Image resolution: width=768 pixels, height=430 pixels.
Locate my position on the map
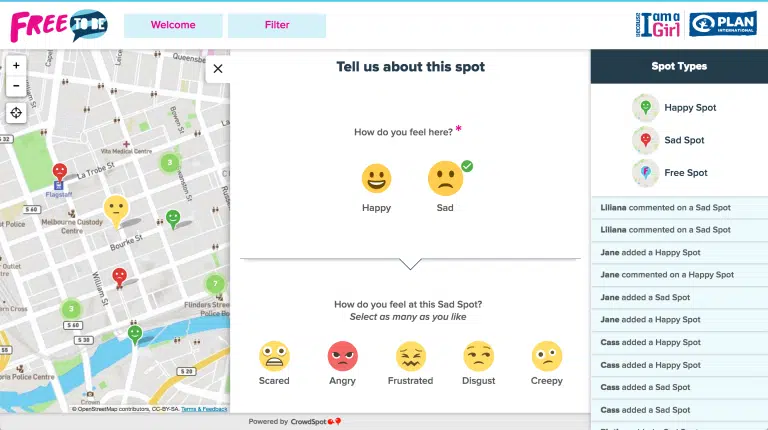click(x=16, y=113)
